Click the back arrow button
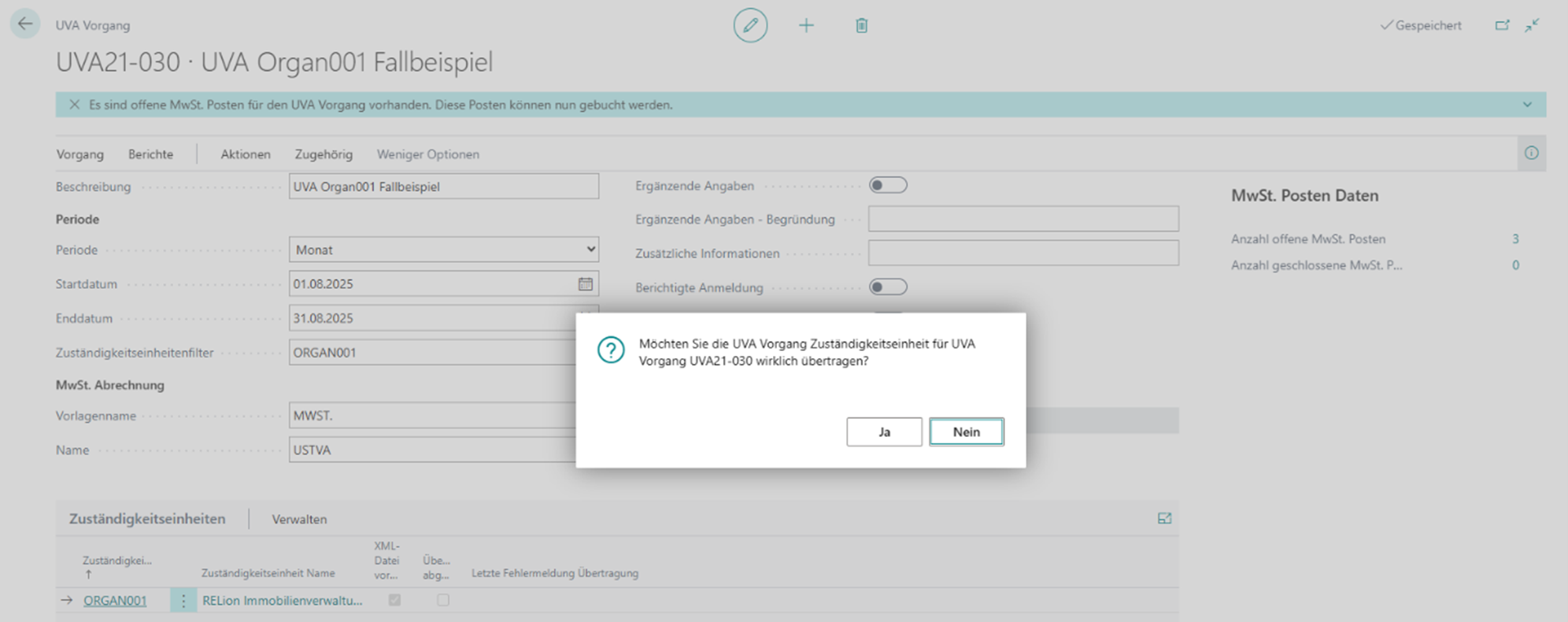This screenshot has height=622, width=1568. point(25,24)
